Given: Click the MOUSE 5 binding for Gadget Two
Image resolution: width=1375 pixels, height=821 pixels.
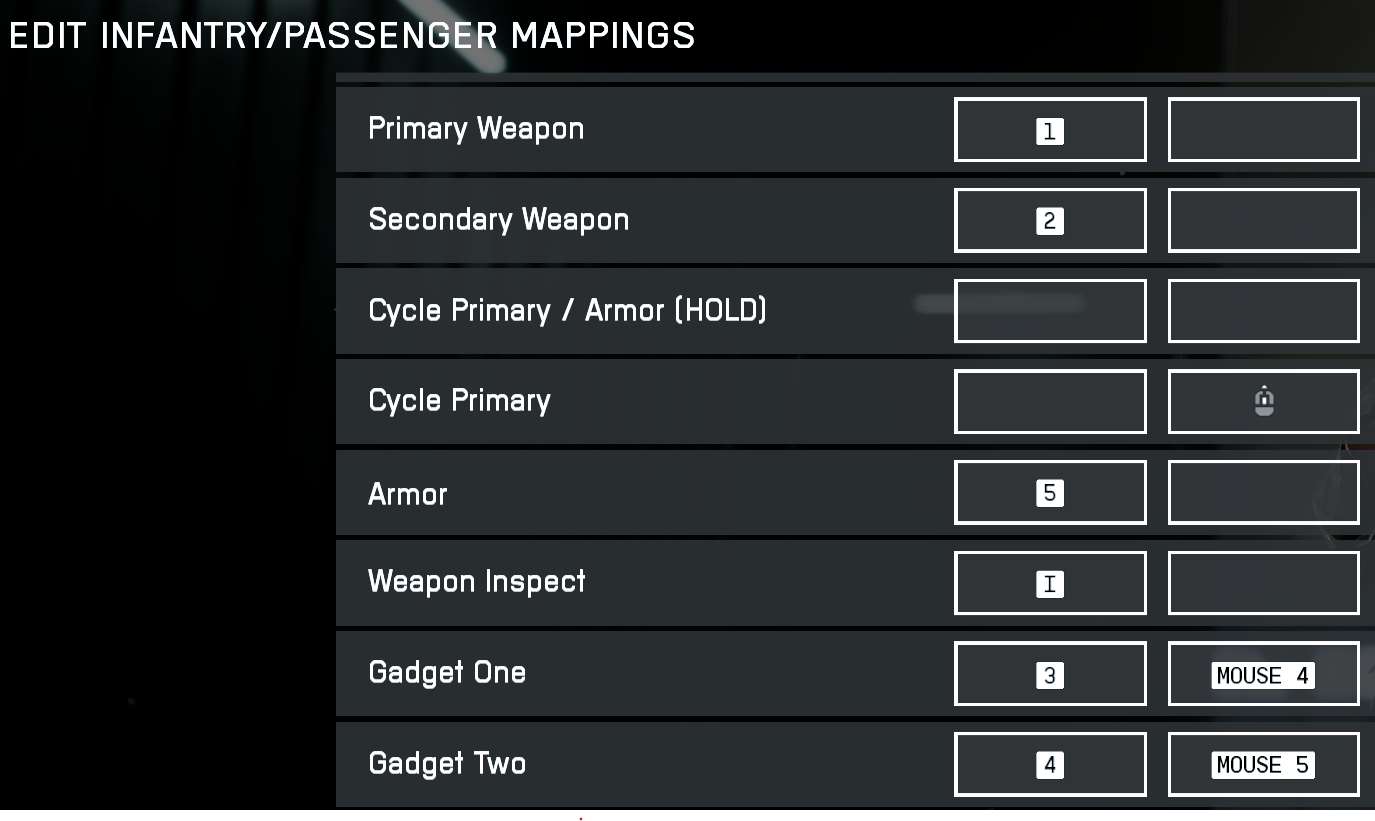Looking at the screenshot, I should (1263, 765).
